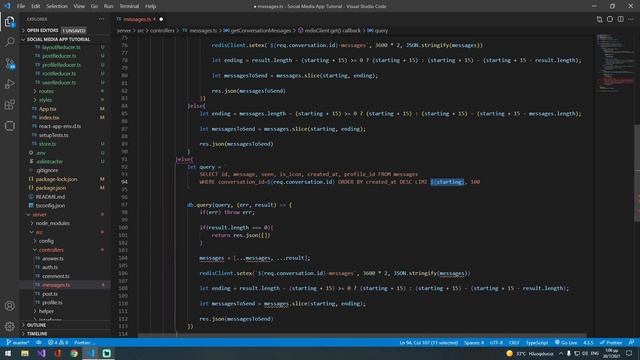Change encoding via UTF-8 status item
The width and height of the screenshot is (640, 360).
click(x=496, y=342)
